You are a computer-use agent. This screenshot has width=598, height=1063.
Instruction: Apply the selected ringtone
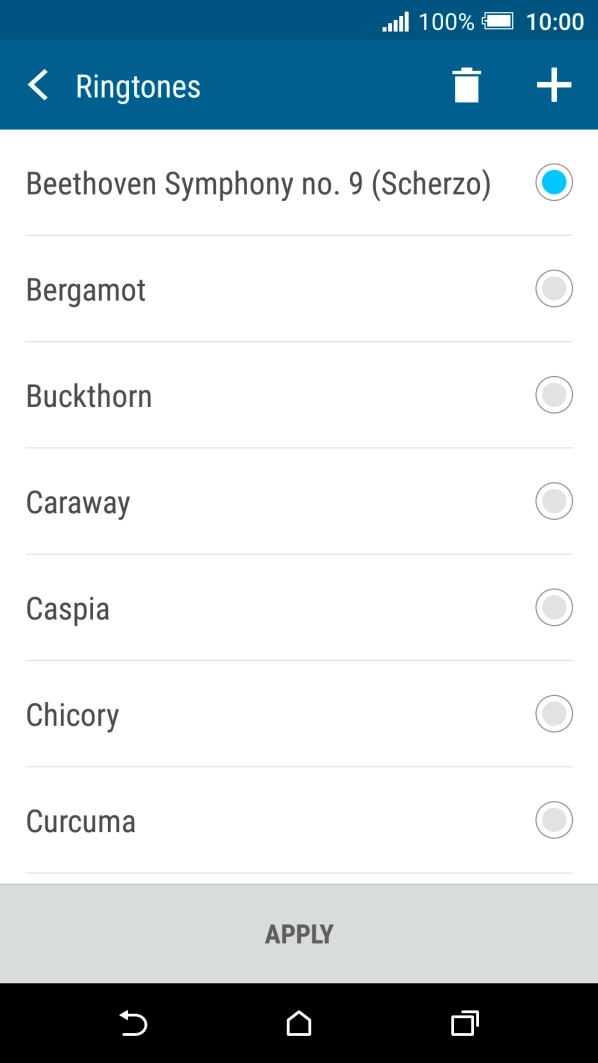(299, 934)
